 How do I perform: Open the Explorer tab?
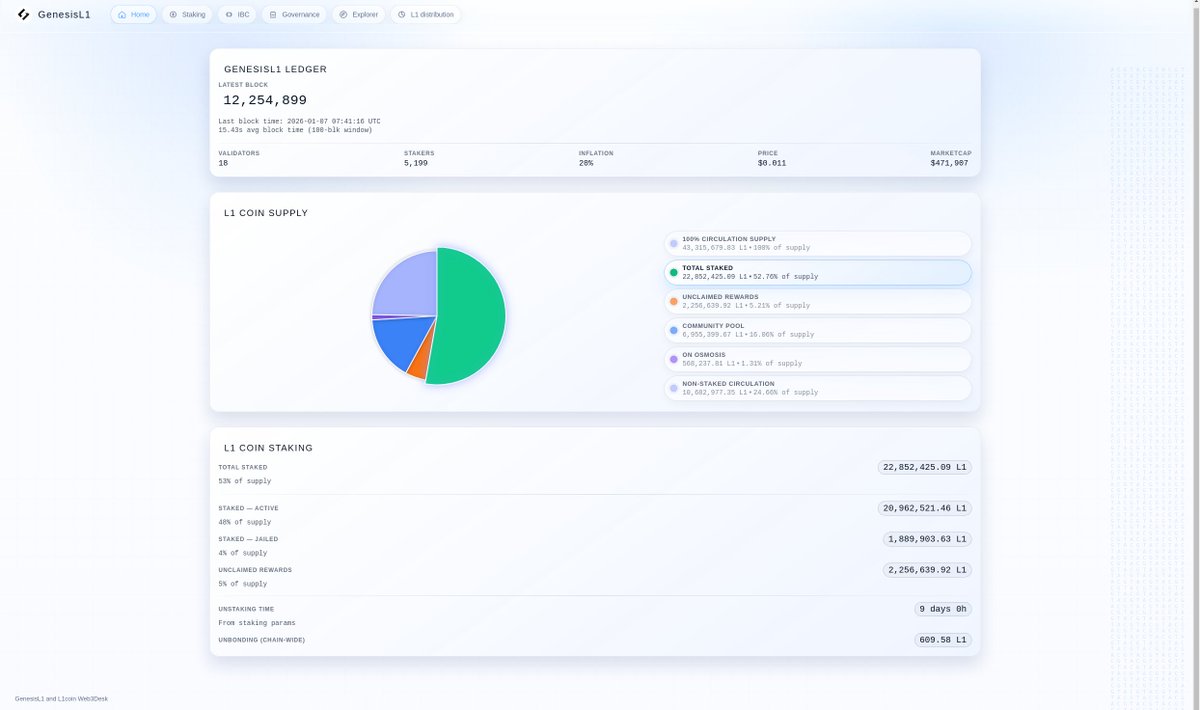point(358,15)
